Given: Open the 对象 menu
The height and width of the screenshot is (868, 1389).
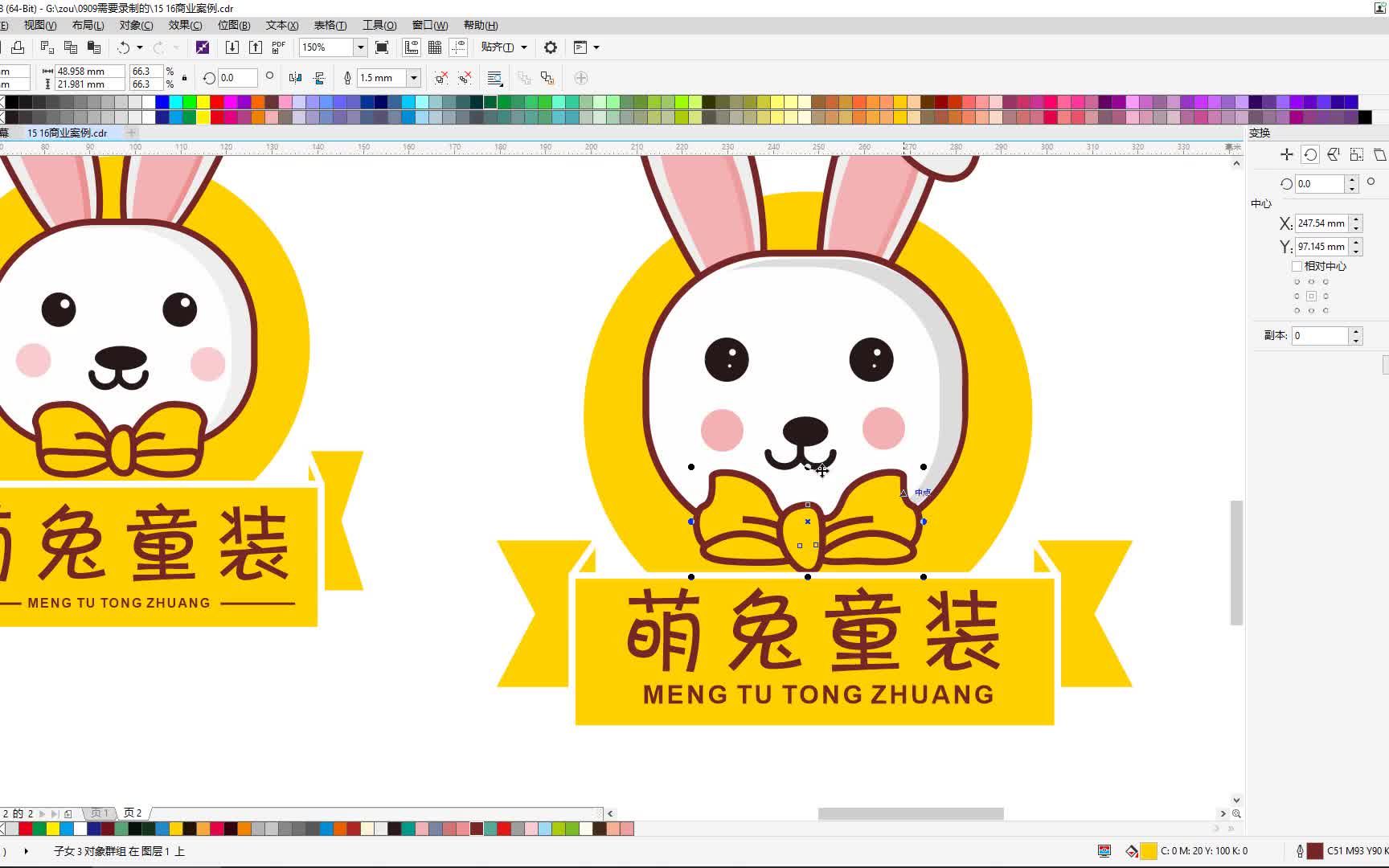Looking at the screenshot, I should pos(136,25).
